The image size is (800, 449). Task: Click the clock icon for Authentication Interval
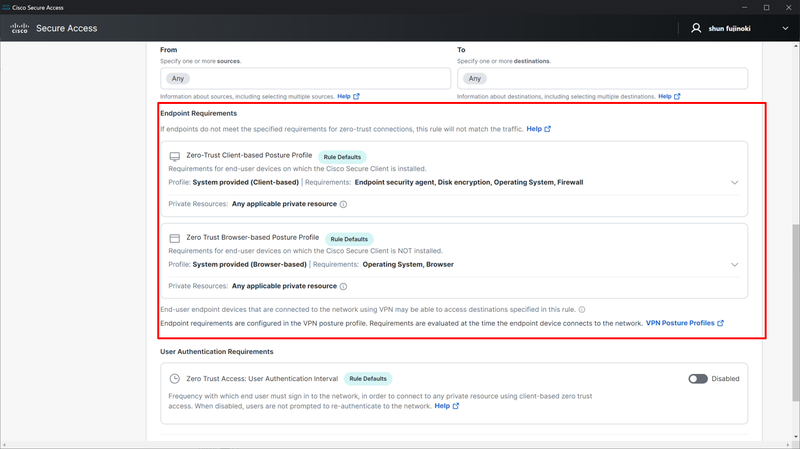(174, 379)
